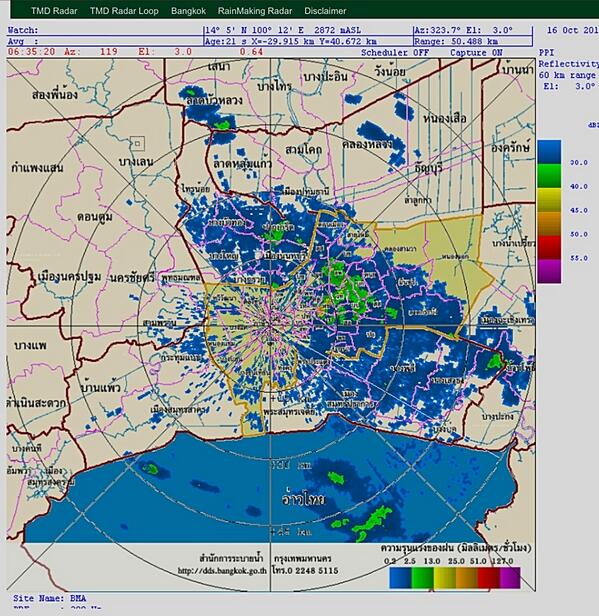Click the blue 30.0 dBZ legend color

coord(549,152)
